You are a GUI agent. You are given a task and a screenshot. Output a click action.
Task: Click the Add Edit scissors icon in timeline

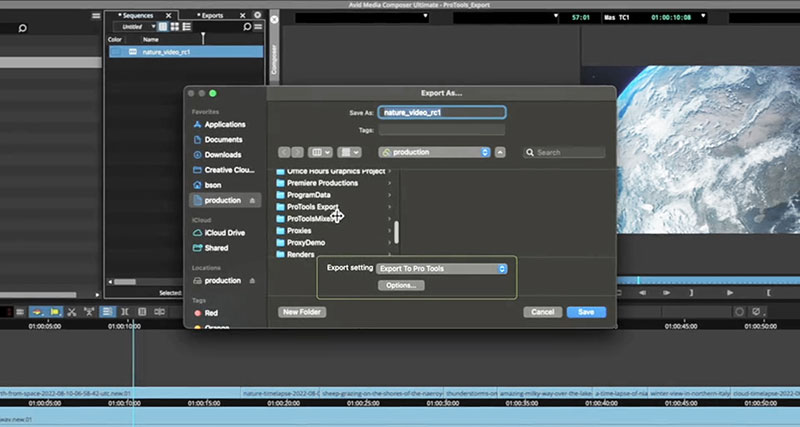point(72,312)
